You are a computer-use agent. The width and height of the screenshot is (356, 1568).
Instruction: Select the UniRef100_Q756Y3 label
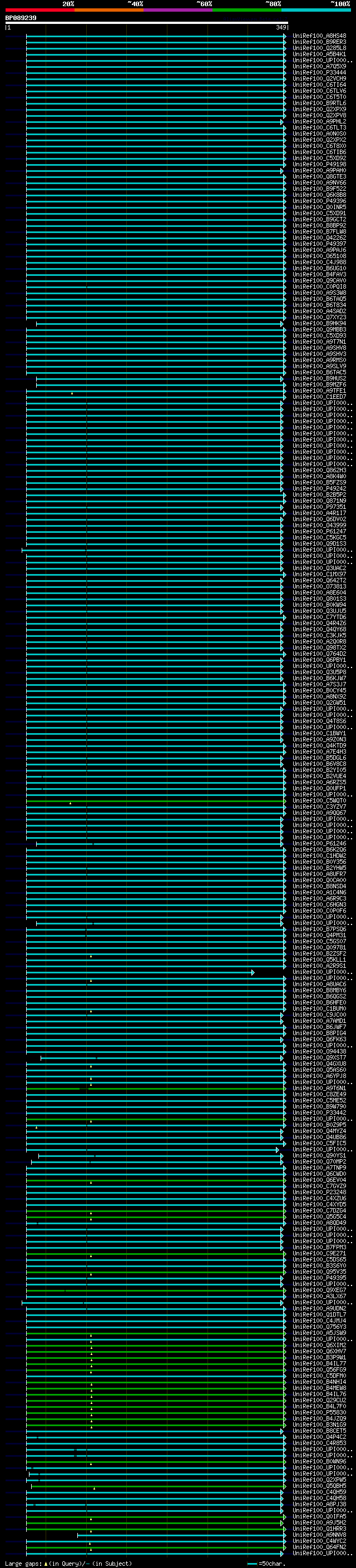pyautogui.click(x=319, y=1327)
